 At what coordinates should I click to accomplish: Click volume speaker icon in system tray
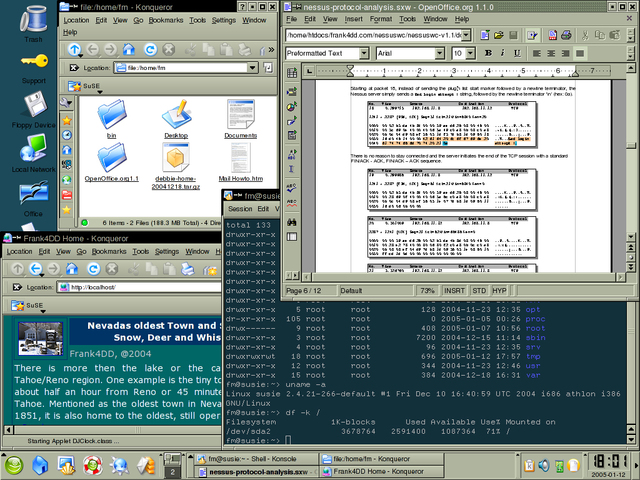pos(544,465)
